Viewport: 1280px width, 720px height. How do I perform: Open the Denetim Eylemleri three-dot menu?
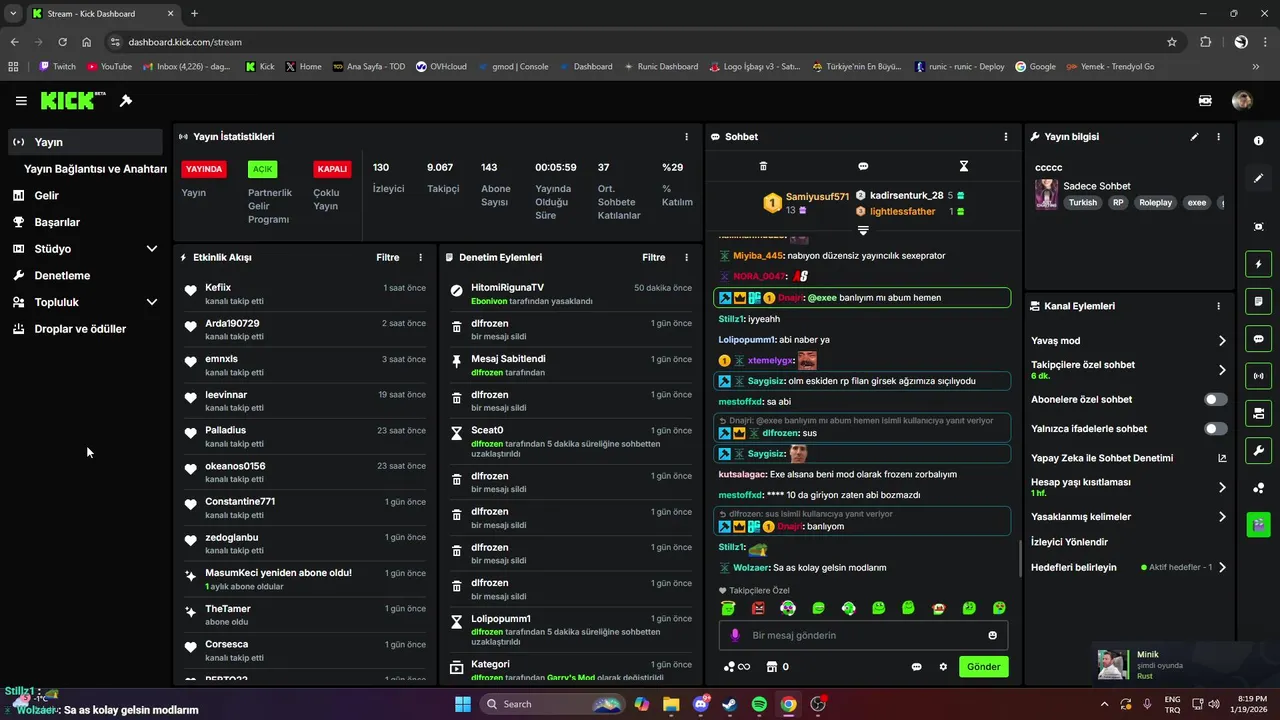(686, 257)
